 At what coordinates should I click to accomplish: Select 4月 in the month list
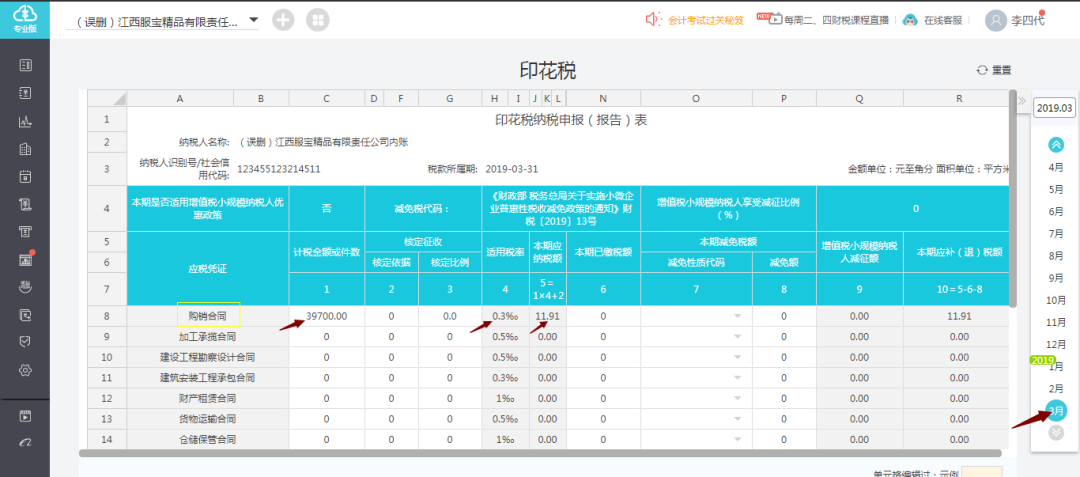[1055, 167]
